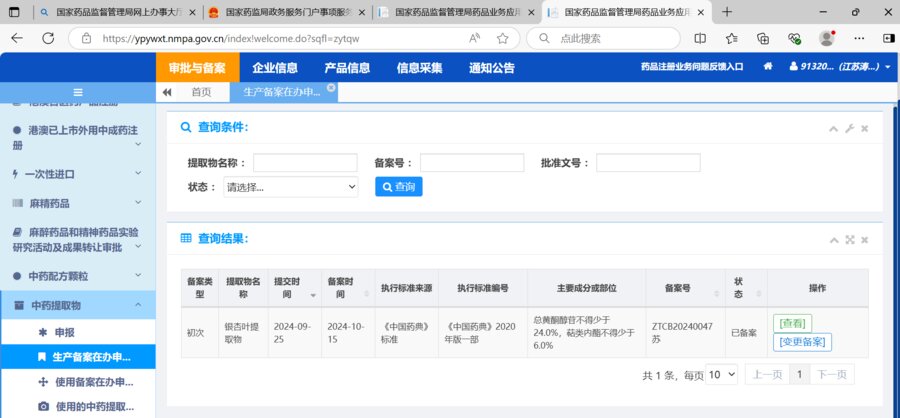Toggle the browser sidebar icon
This screenshot has height=418, width=900.
coord(888,38)
